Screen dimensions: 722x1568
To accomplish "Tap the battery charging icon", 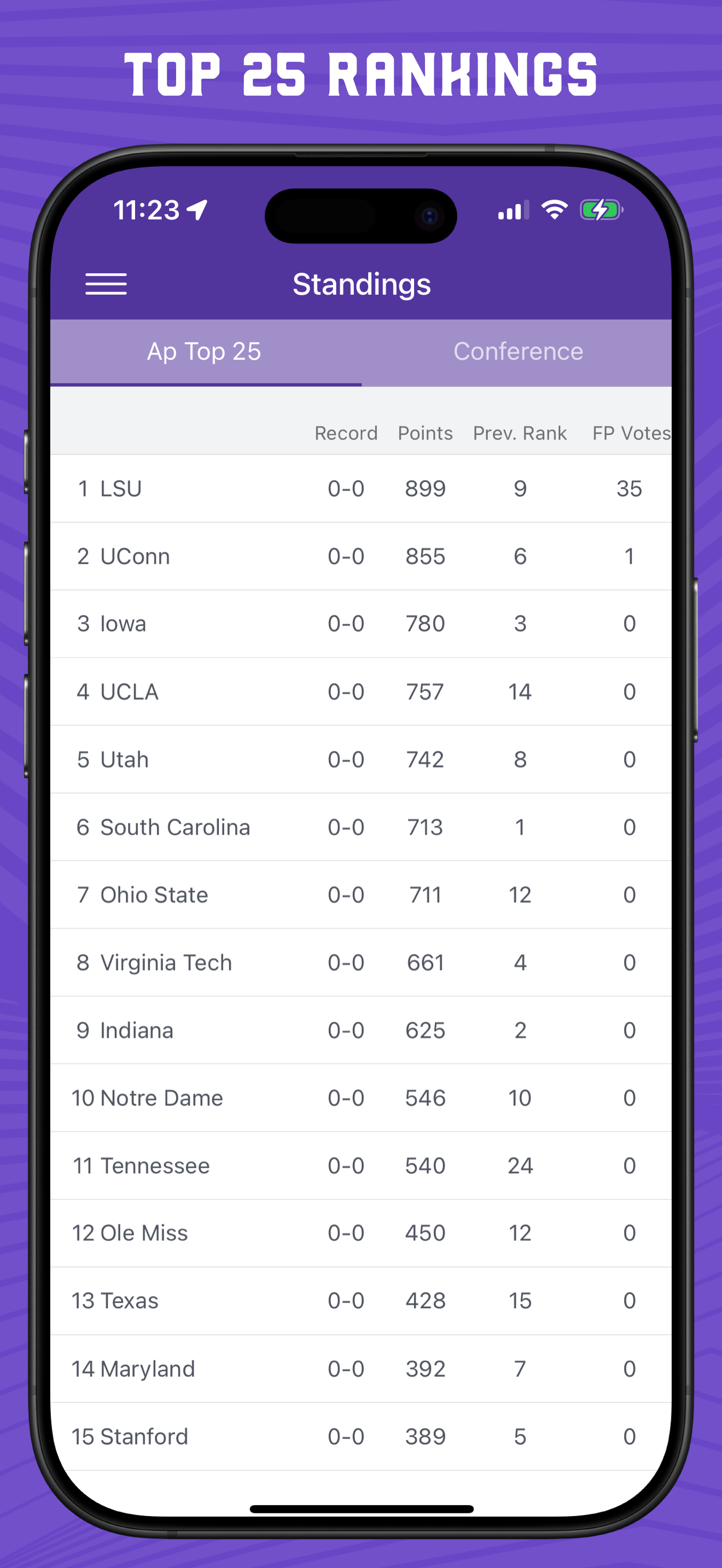I will (602, 210).
